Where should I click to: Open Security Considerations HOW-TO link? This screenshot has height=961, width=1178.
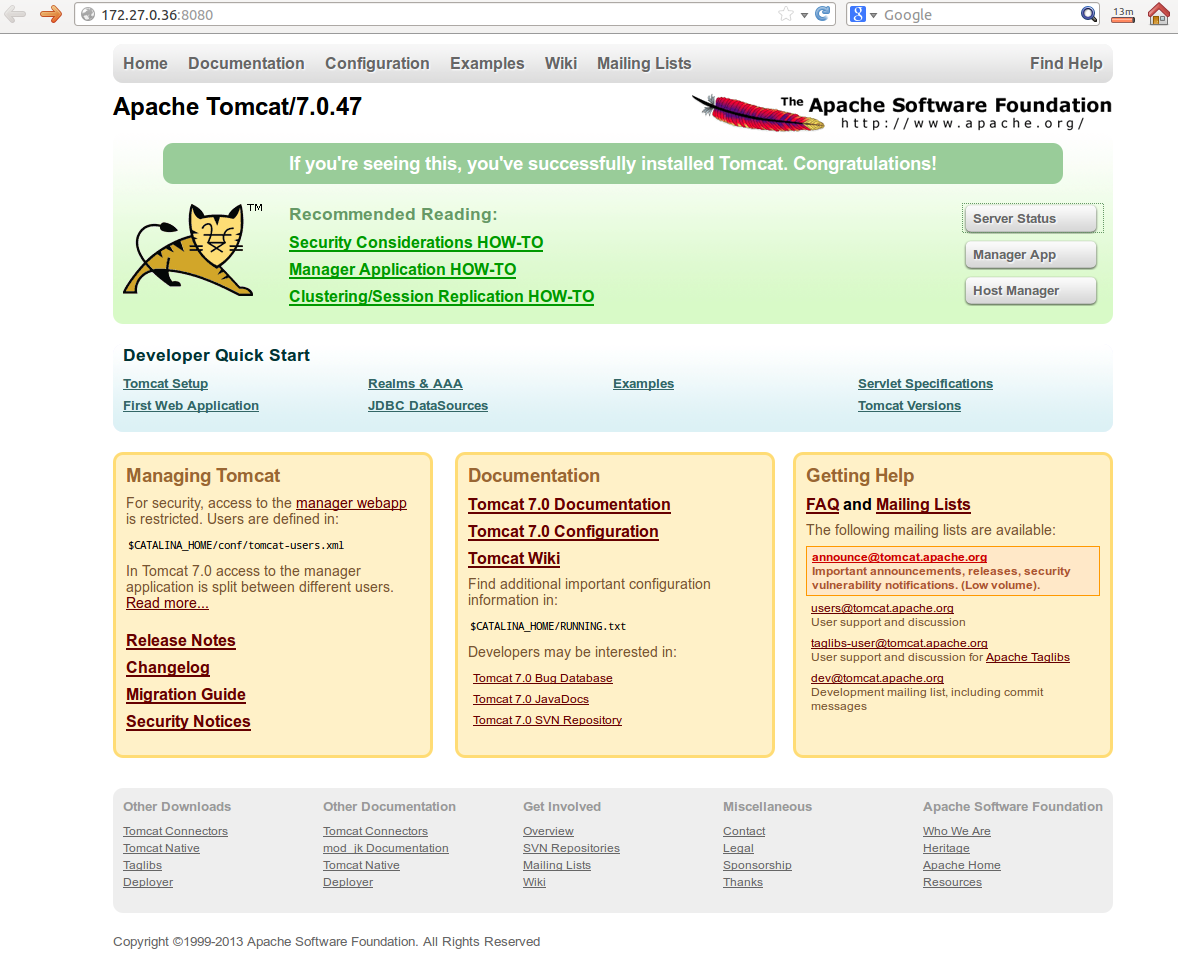415,243
